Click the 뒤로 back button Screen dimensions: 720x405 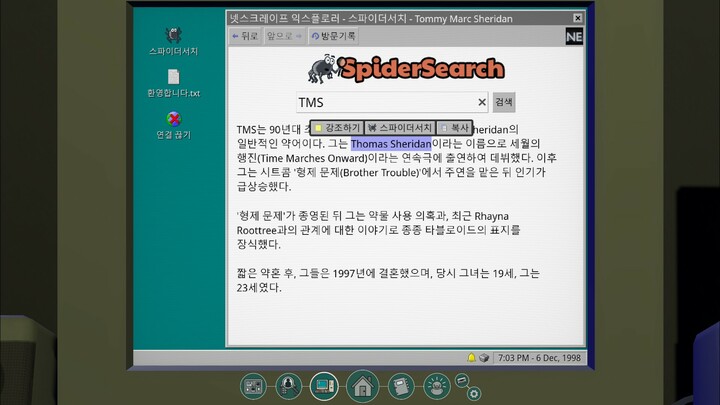245,36
